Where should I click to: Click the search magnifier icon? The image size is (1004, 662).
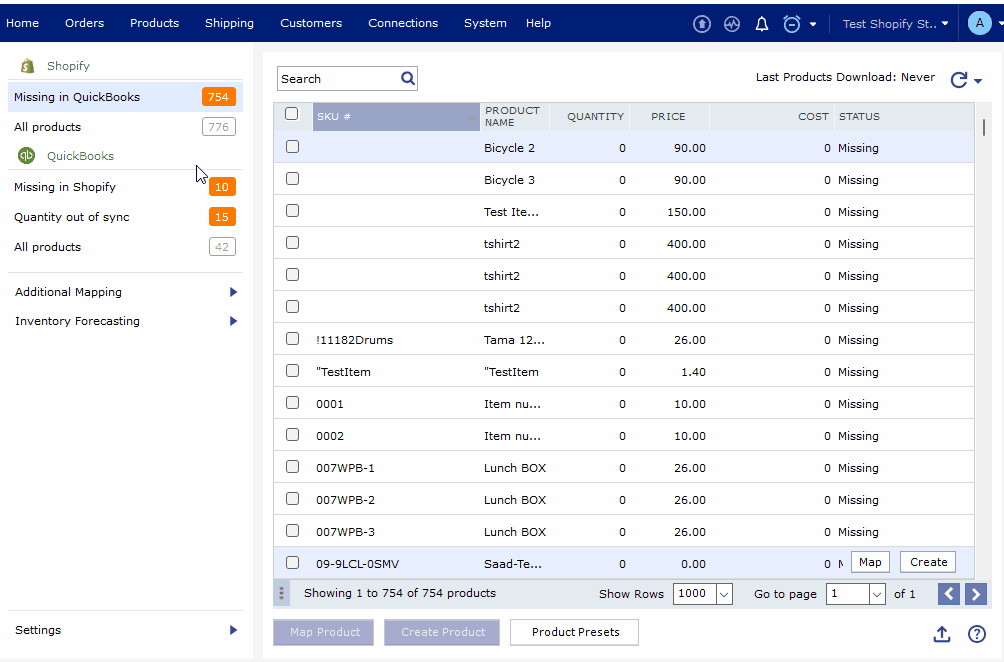tap(408, 78)
